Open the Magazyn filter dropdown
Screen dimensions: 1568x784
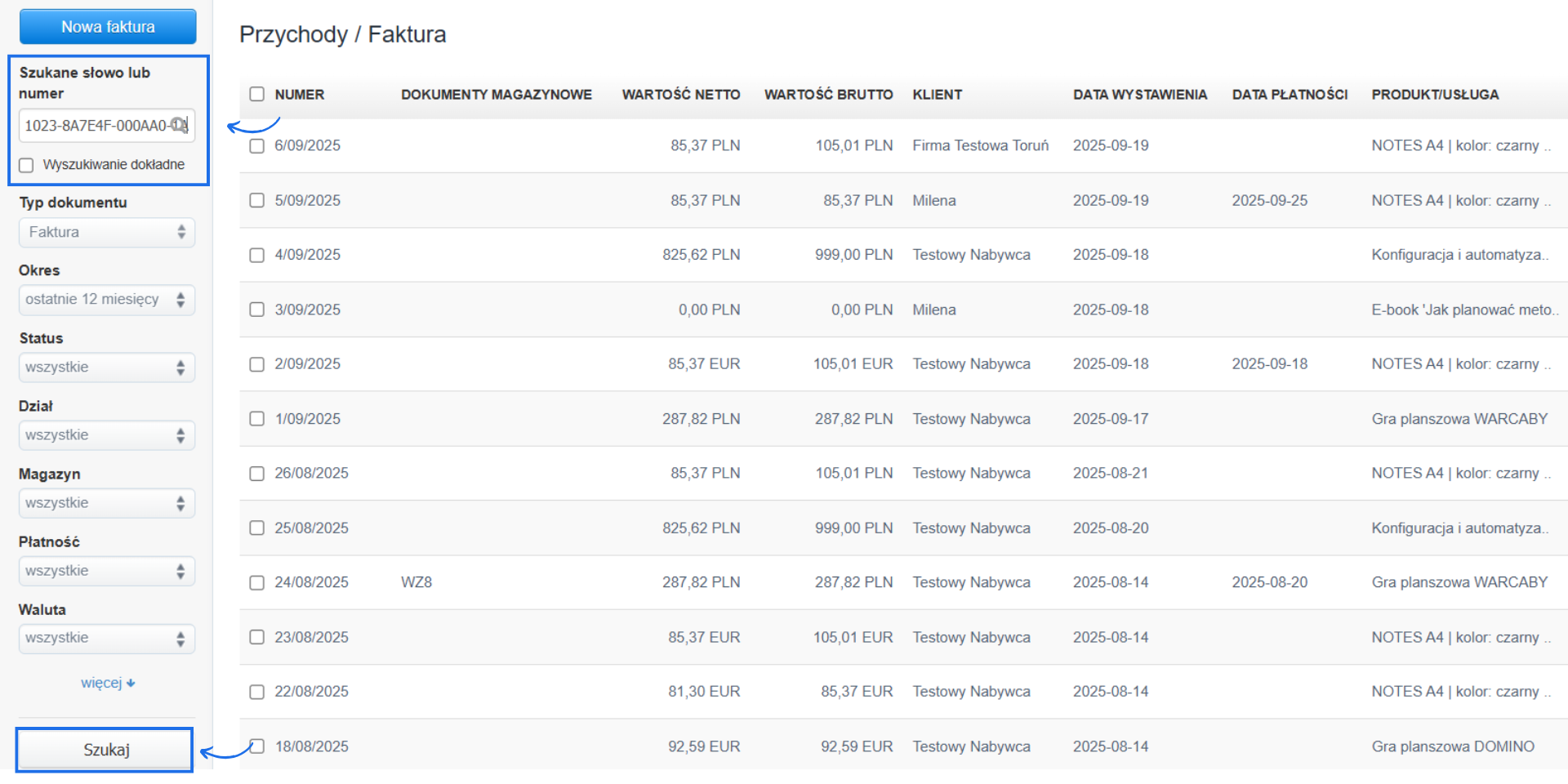[x=106, y=502]
